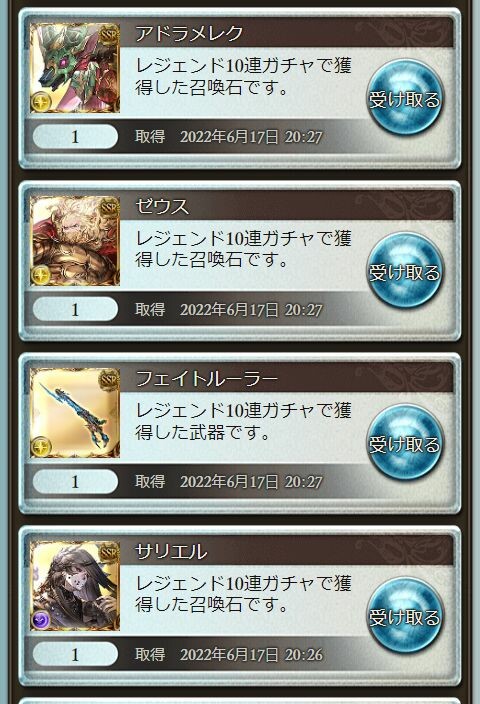Click the light element icon on ゼウス
Screen dimensions: 480x704
pyautogui.click(x=41, y=275)
